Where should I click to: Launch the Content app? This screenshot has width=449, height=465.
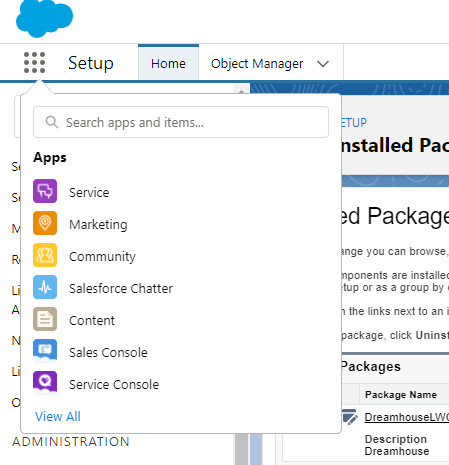pos(92,320)
